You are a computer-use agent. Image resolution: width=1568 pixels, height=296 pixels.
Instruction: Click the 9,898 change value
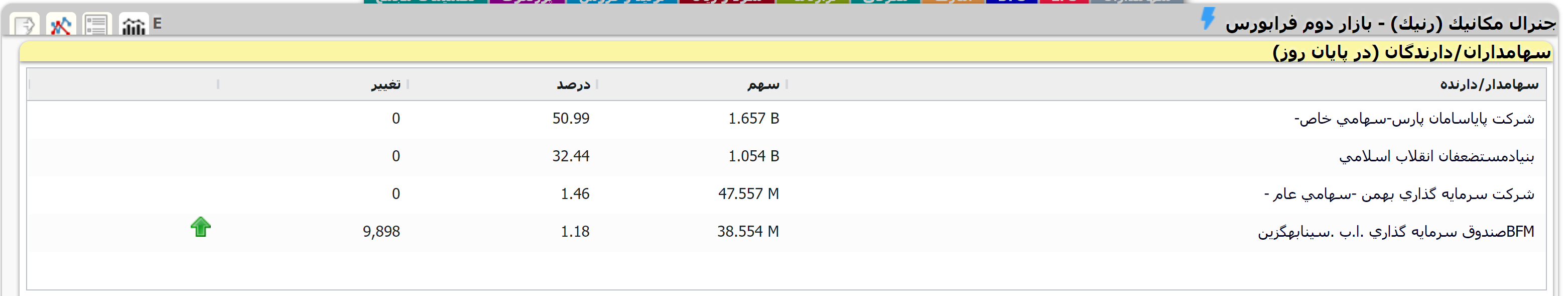tap(381, 232)
